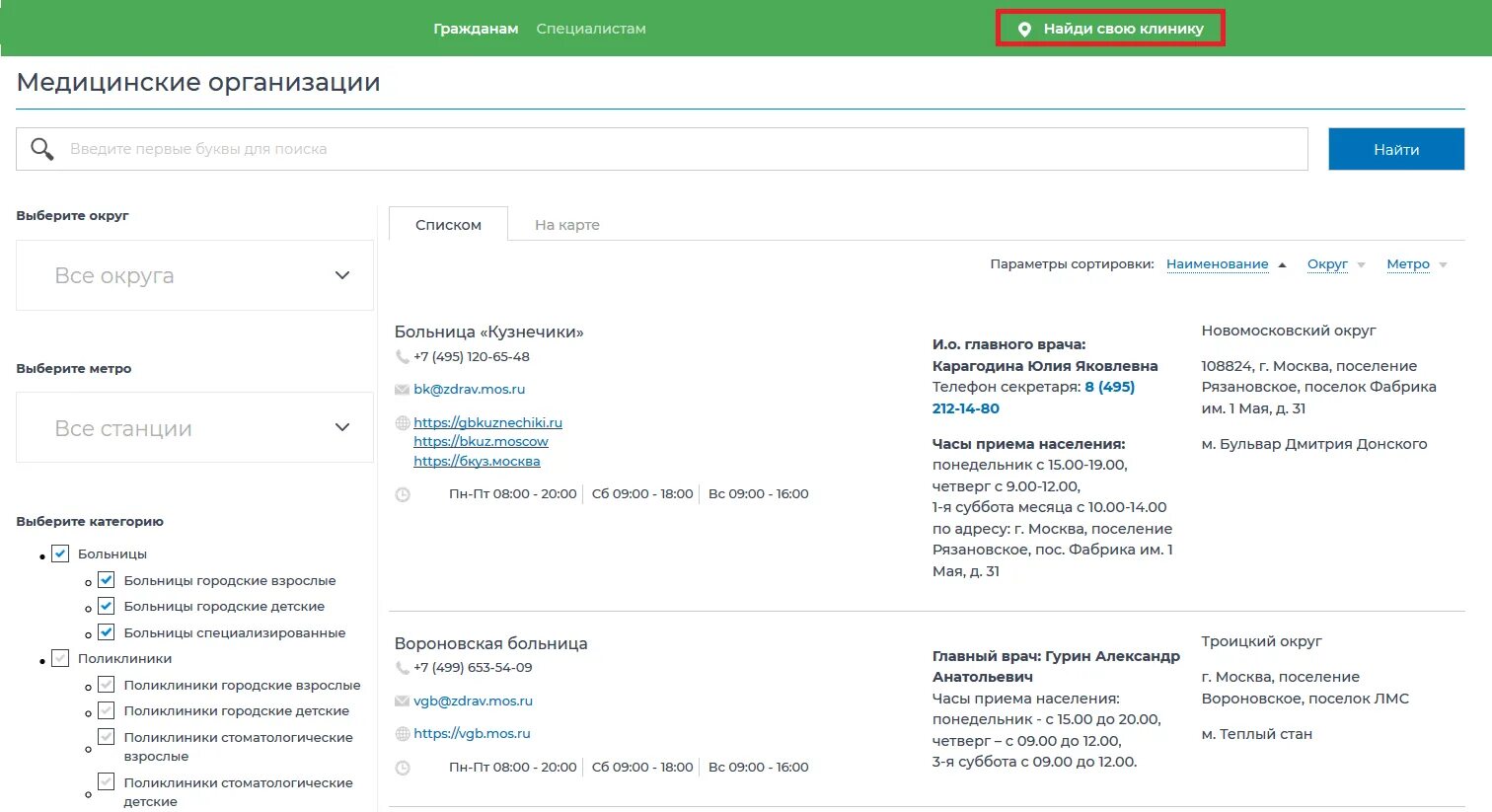Open the https://bkuz.moscow link
The width and height of the screenshot is (1492, 812).
[x=481, y=442]
